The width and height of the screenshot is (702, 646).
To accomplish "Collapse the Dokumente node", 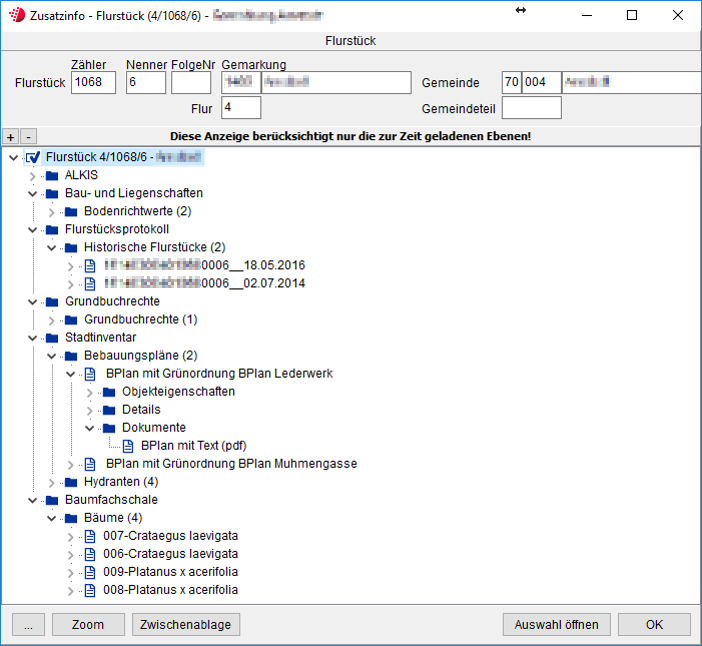I will (90, 428).
